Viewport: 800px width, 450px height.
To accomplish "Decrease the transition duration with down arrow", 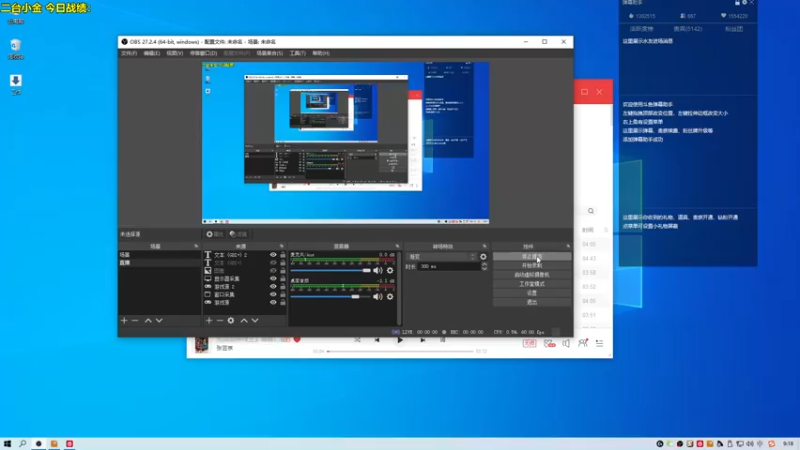I will (x=484, y=268).
